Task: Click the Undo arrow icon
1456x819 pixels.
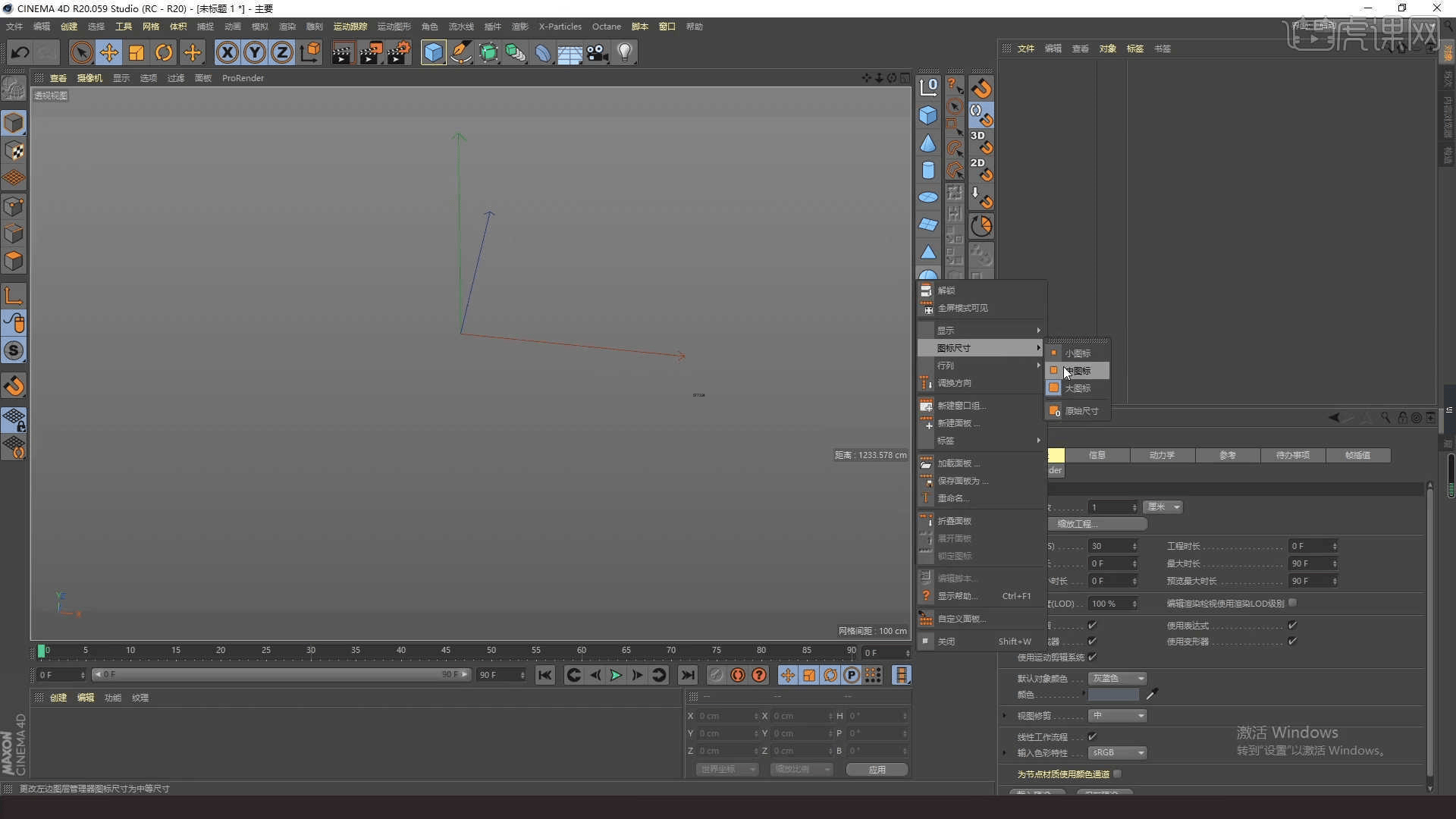Action: (20, 52)
